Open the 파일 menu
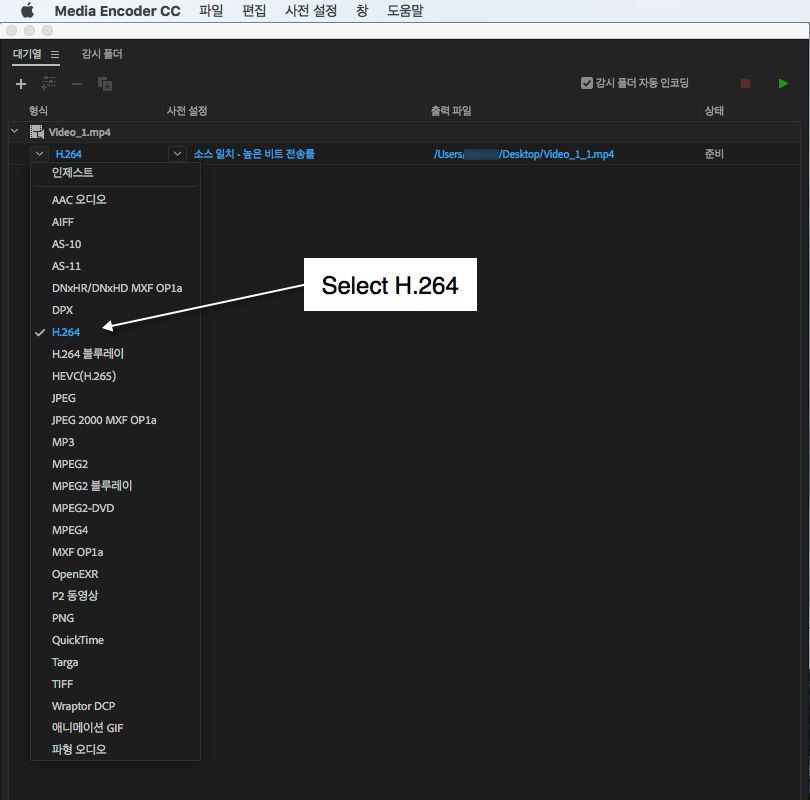This screenshot has height=800, width=810. (211, 11)
